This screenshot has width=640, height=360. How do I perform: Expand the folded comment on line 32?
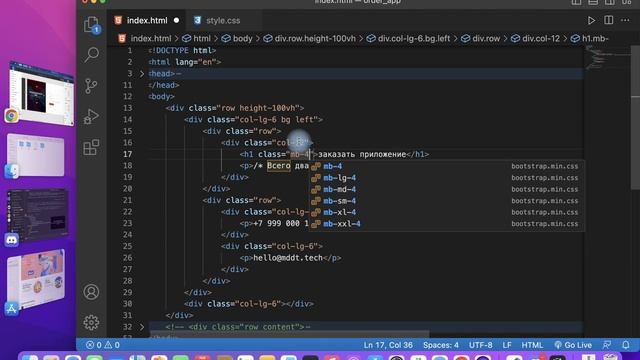click(142, 327)
